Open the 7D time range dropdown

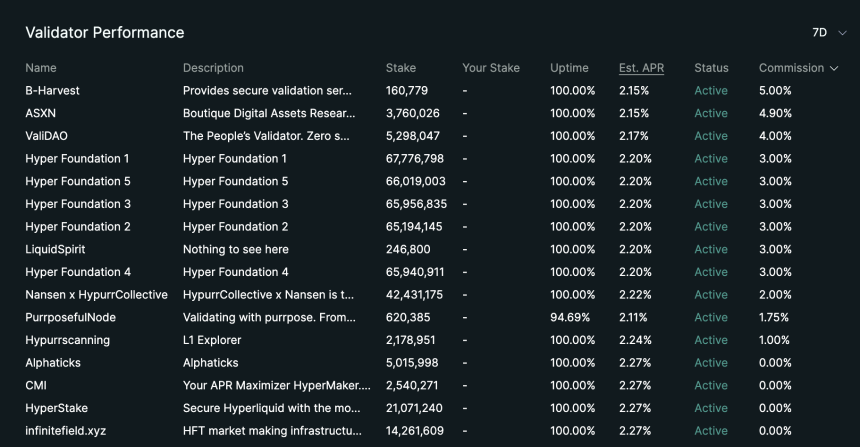[x=829, y=33]
